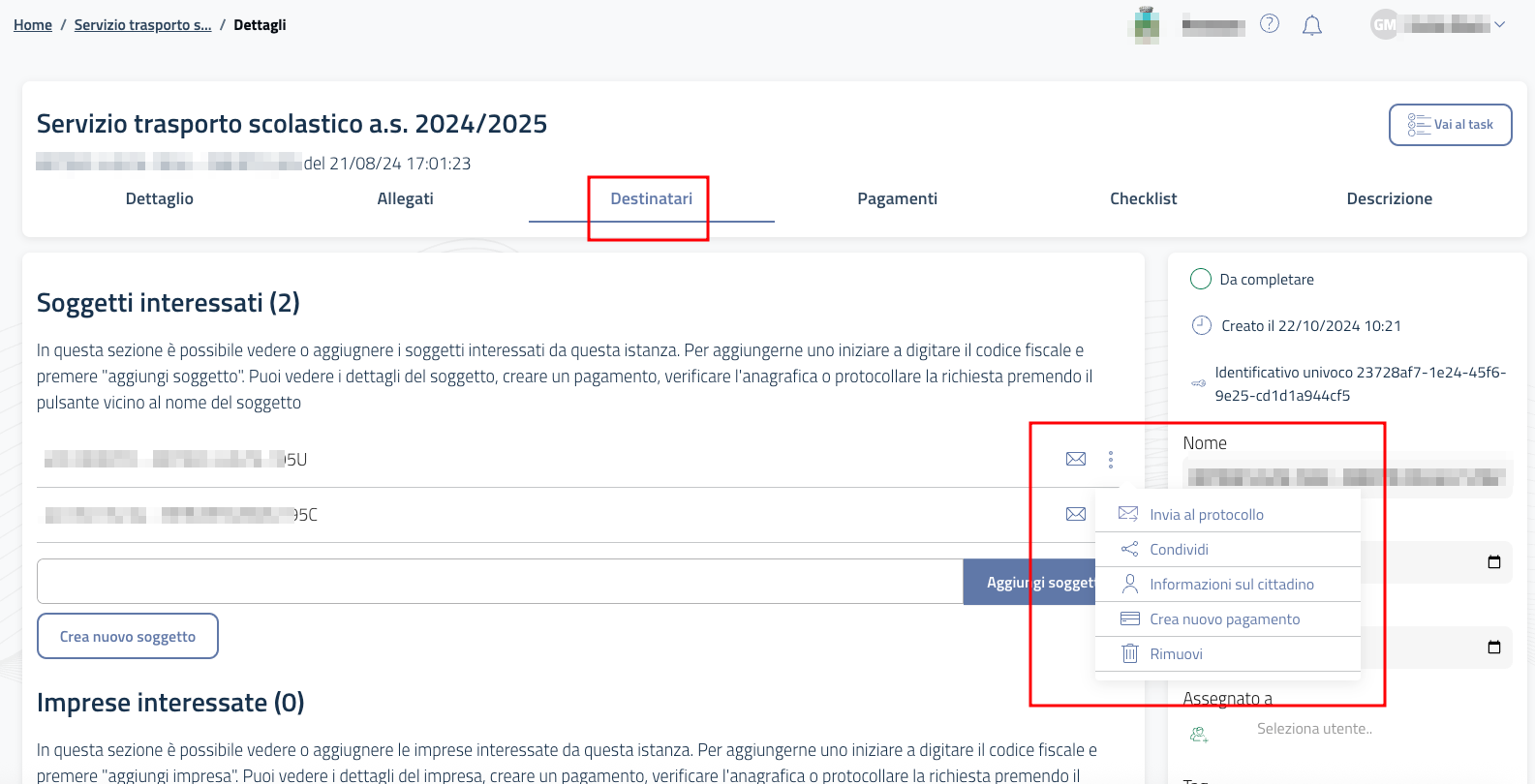Go to Home breadcrumb link
This screenshot has width=1535, height=784.
tap(33, 25)
